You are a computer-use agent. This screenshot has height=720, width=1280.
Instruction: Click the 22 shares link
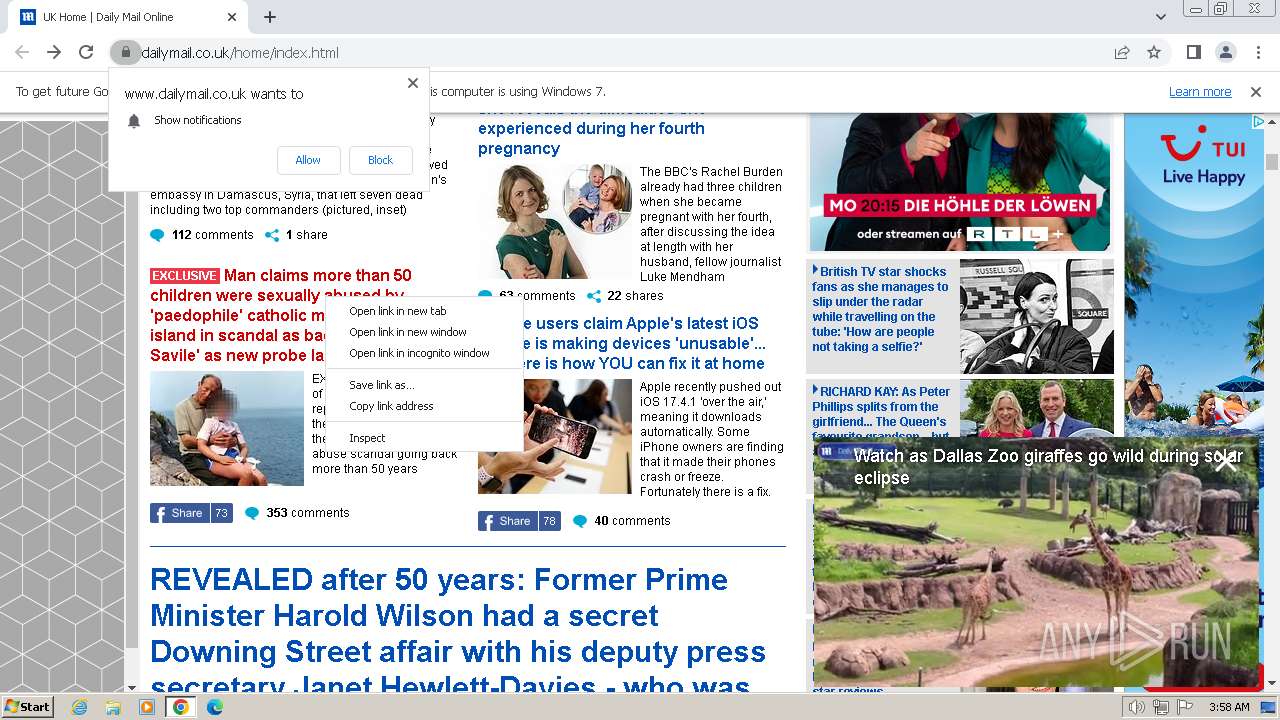[x=624, y=296]
